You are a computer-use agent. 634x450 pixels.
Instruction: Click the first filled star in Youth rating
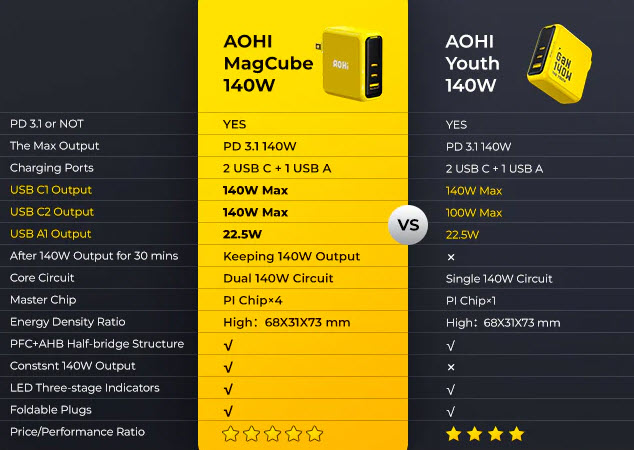tap(453, 433)
